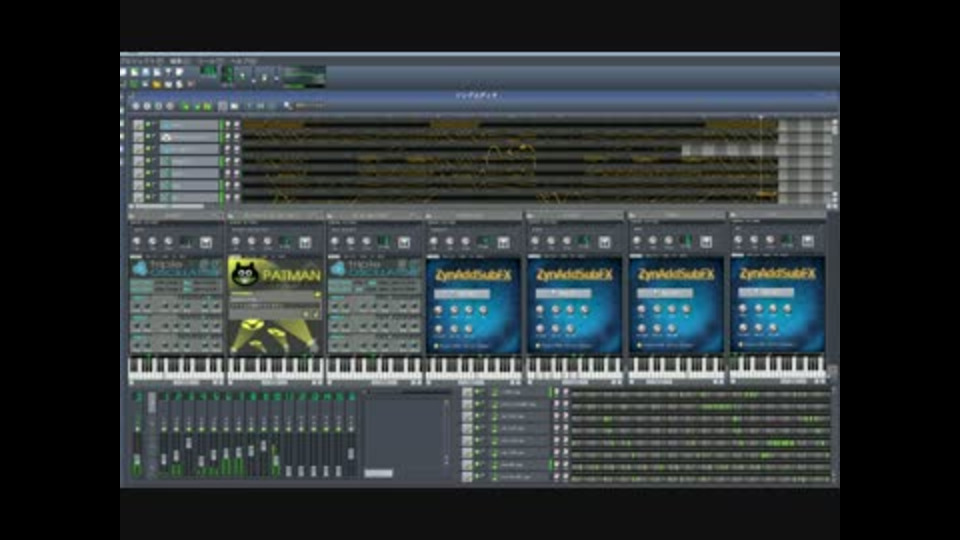Mute the last Beat+Bassline Editor track
This screenshot has height=540, width=960.
[x=478, y=477]
